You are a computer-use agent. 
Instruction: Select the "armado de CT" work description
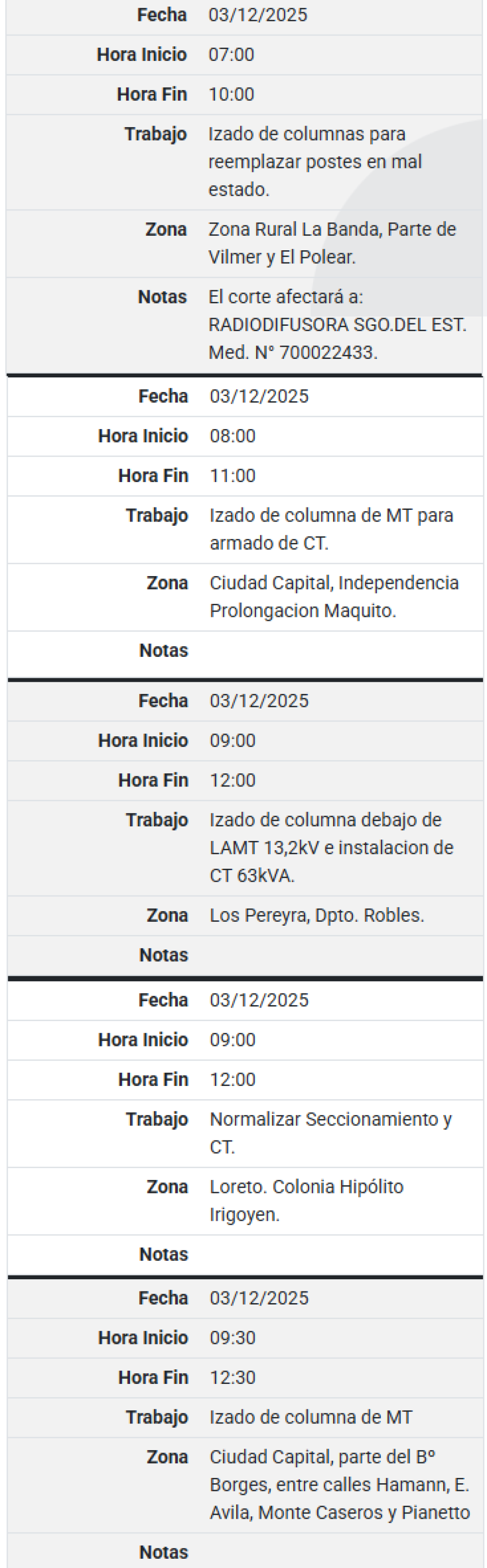coord(331,529)
